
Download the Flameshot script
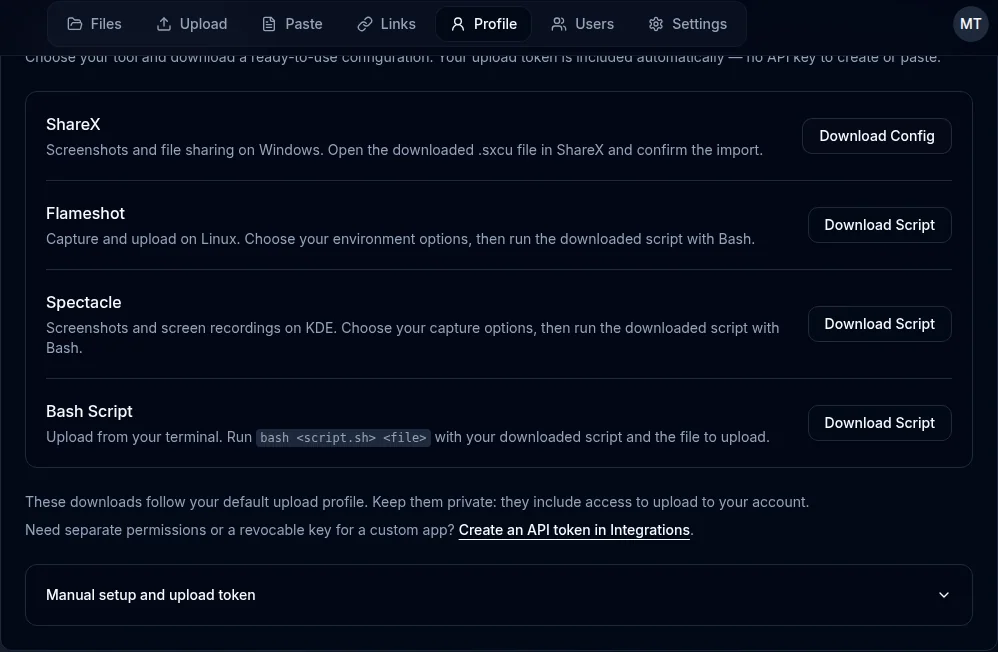pos(880,225)
